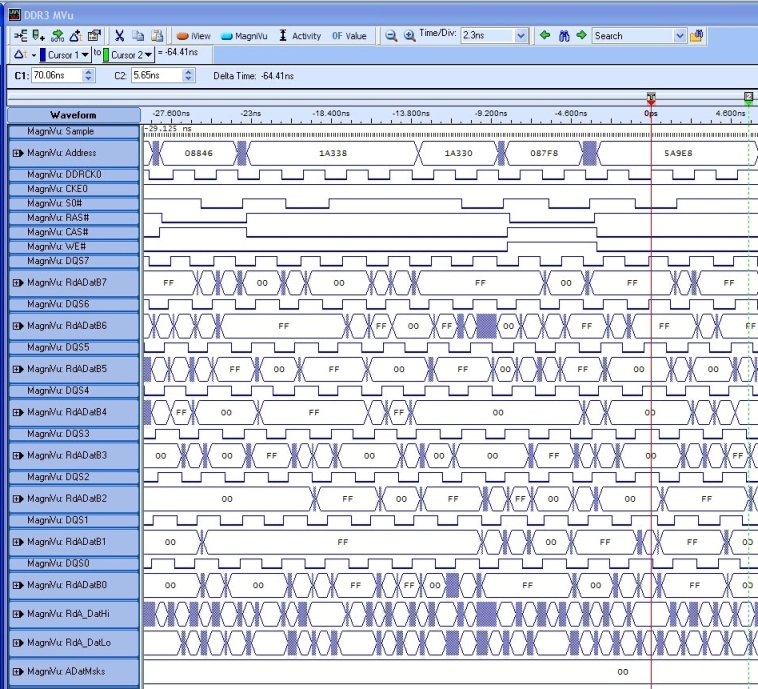Click the Zoom Out magnifier icon

(x=391, y=36)
